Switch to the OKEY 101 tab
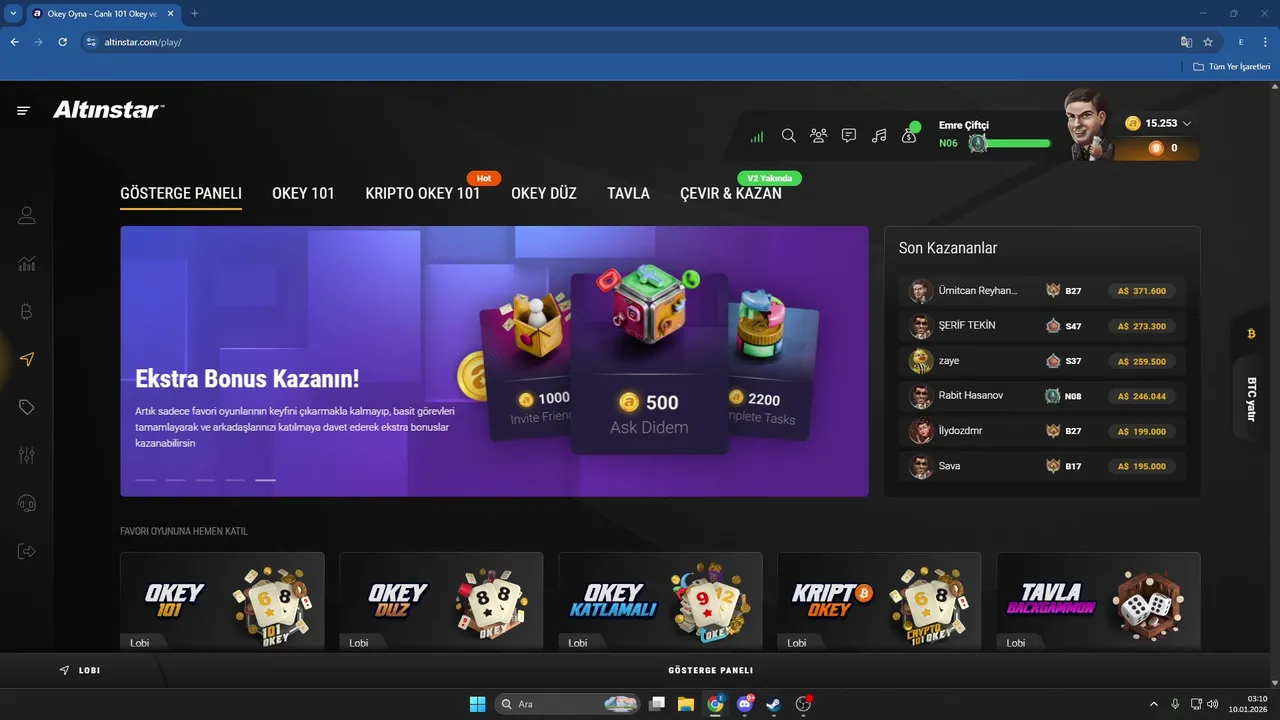The height and width of the screenshot is (720, 1280). [x=303, y=193]
